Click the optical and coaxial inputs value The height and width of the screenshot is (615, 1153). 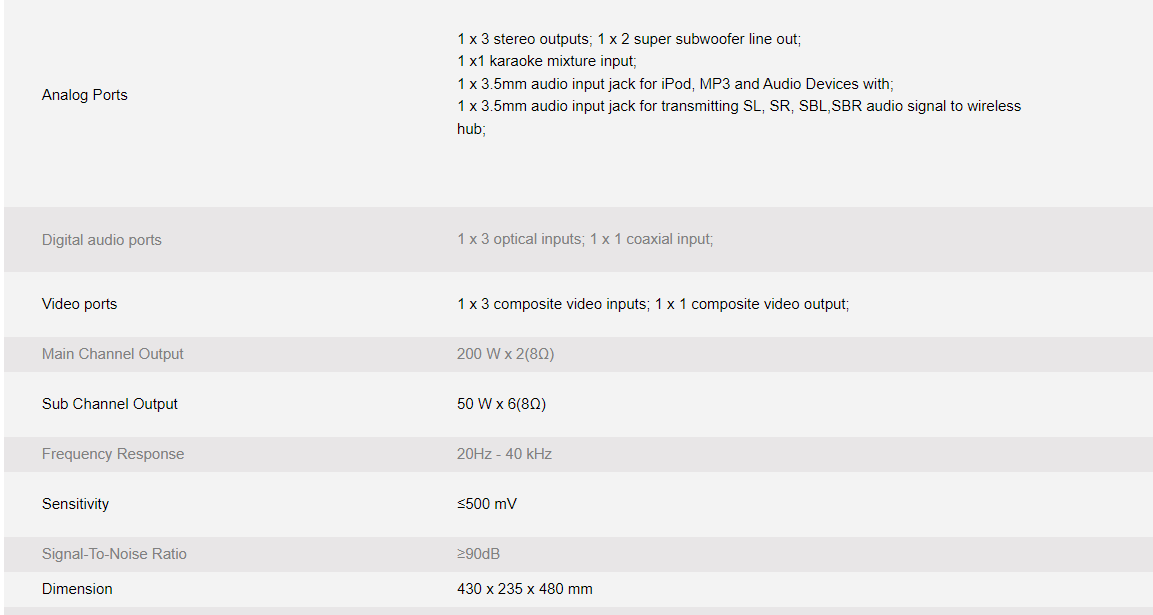[585, 239]
